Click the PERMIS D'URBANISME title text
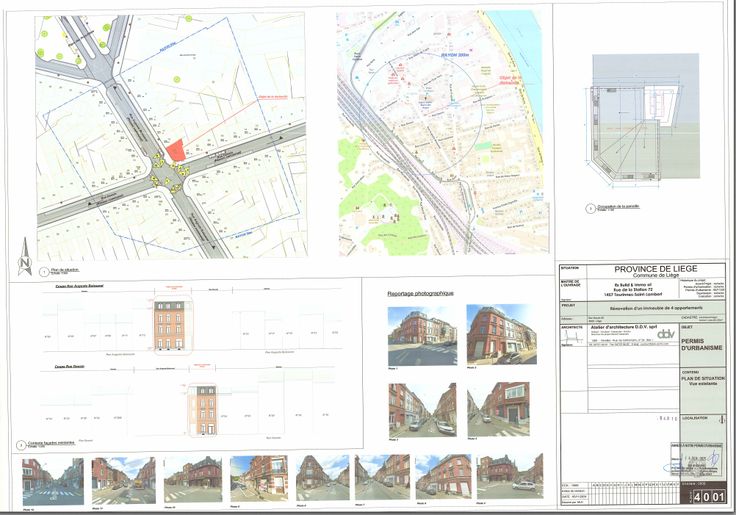 tap(699, 344)
